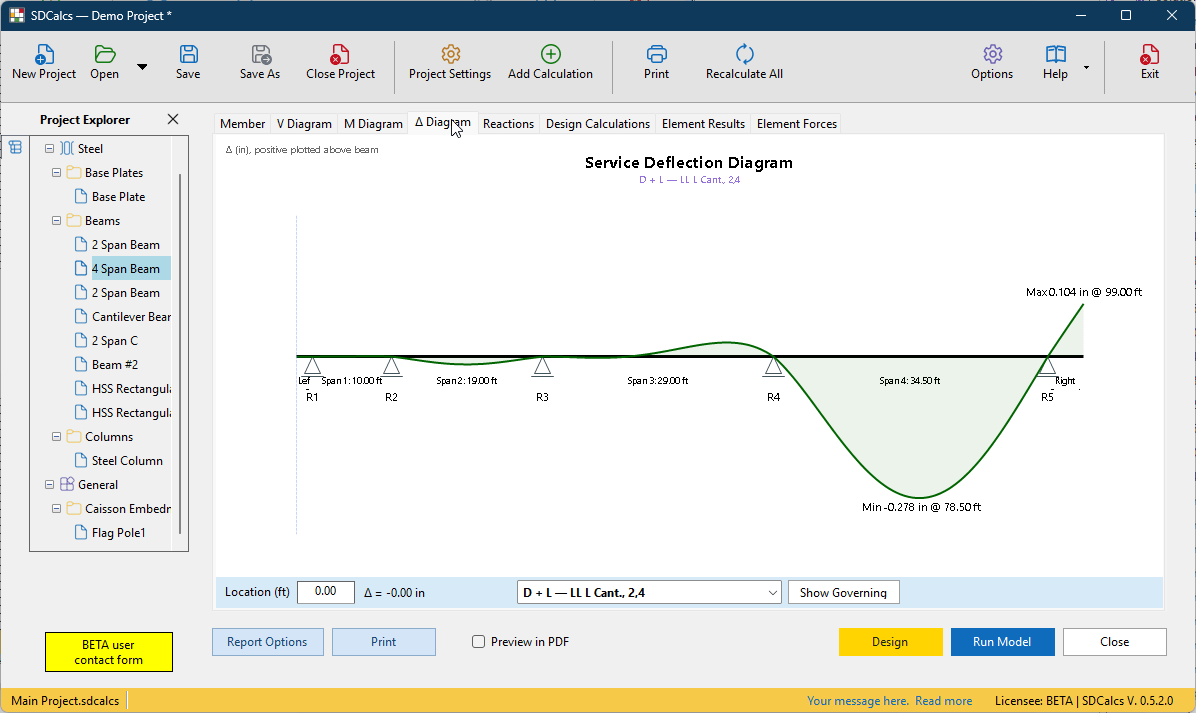
Task: Click the yellow Design button
Action: (890, 642)
